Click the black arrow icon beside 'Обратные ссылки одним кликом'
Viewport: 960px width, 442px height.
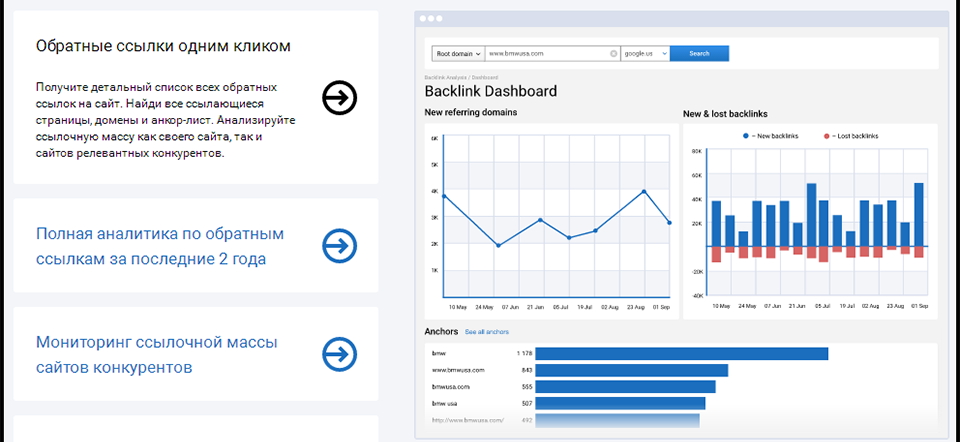pyautogui.click(x=339, y=97)
